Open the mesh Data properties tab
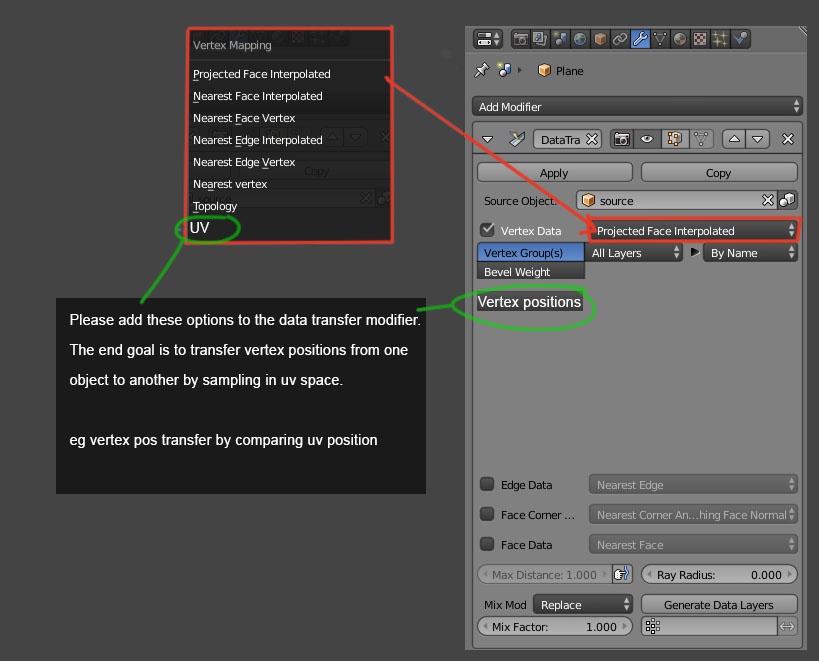The width and height of the screenshot is (819, 661). tap(660, 39)
